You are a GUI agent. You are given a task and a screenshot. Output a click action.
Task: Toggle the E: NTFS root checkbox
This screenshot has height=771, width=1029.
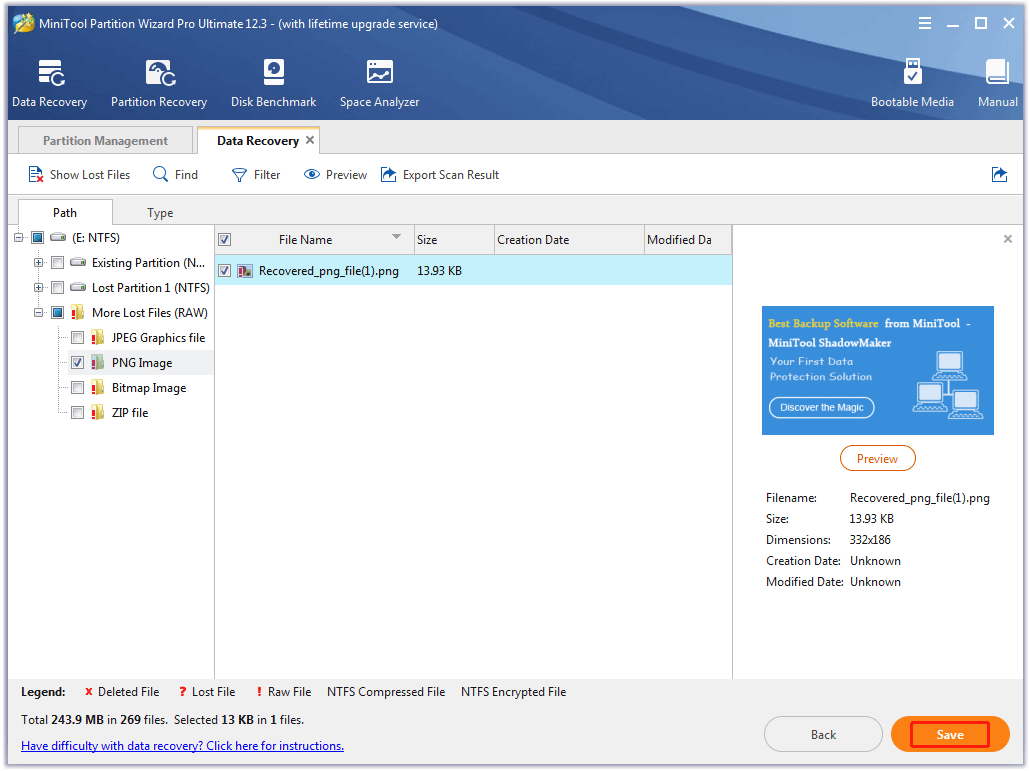(38, 237)
